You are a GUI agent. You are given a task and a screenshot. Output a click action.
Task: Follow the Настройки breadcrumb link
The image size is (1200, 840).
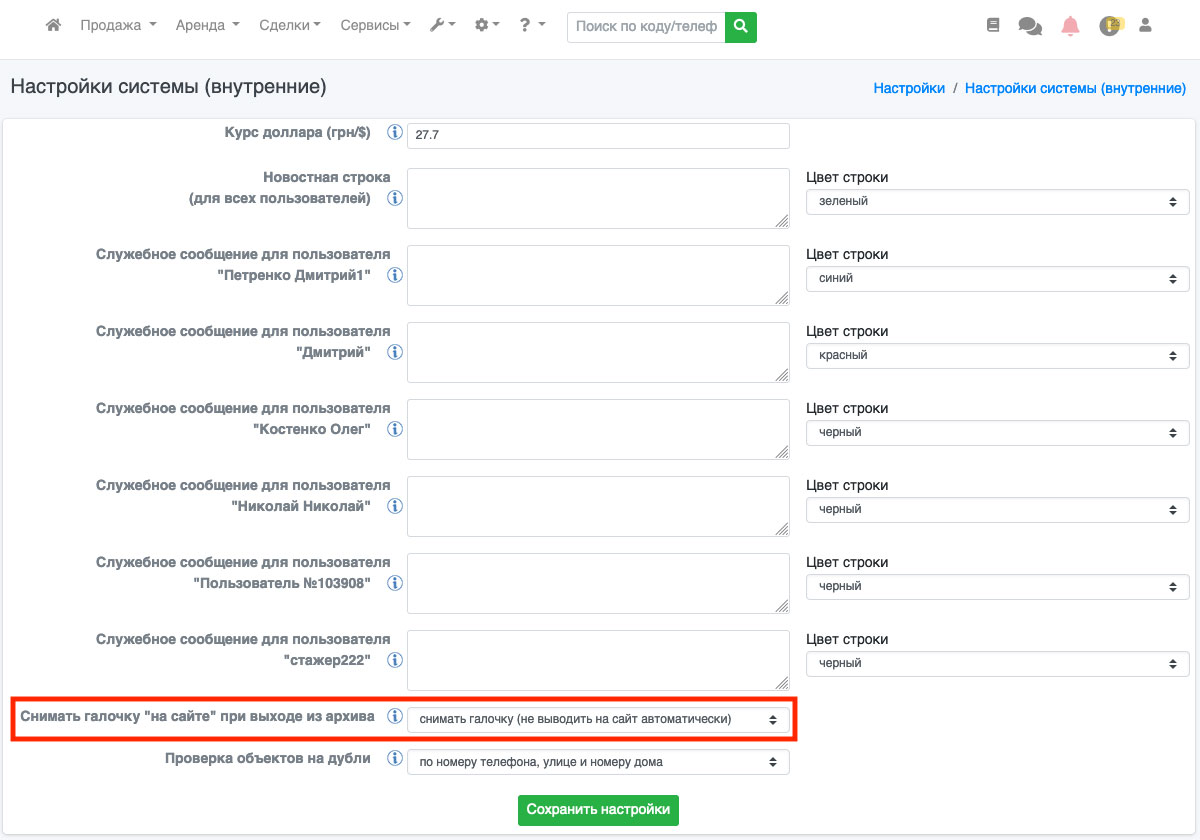click(909, 88)
